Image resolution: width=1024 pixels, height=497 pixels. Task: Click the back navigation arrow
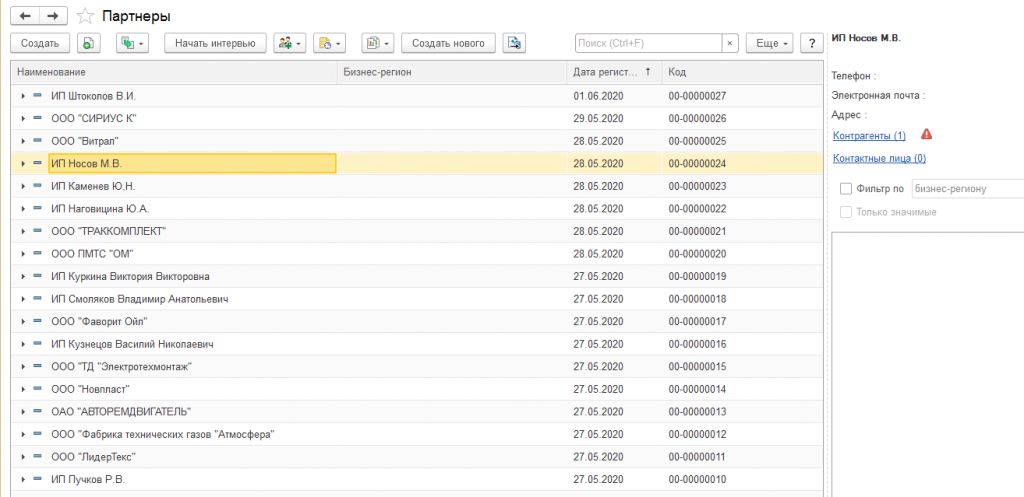point(25,16)
